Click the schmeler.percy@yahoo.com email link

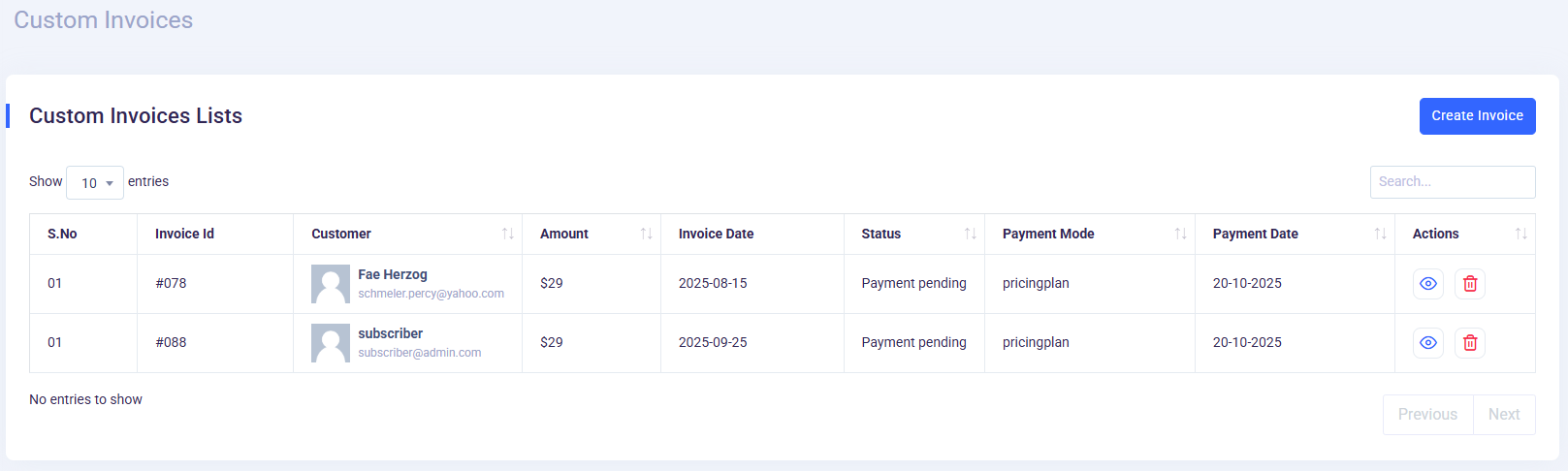click(x=431, y=294)
